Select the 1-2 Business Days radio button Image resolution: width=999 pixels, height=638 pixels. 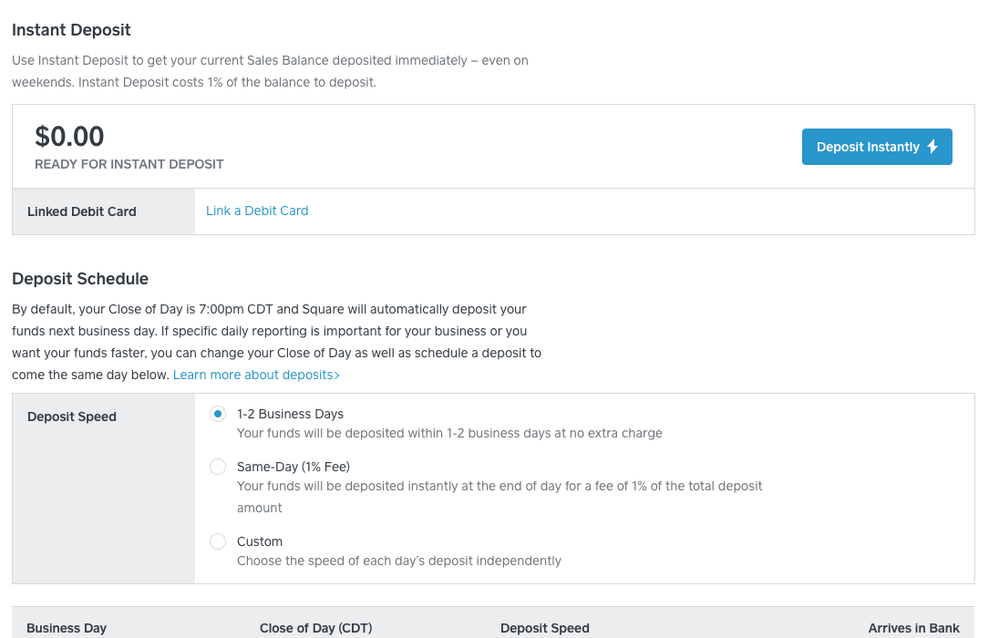218,414
